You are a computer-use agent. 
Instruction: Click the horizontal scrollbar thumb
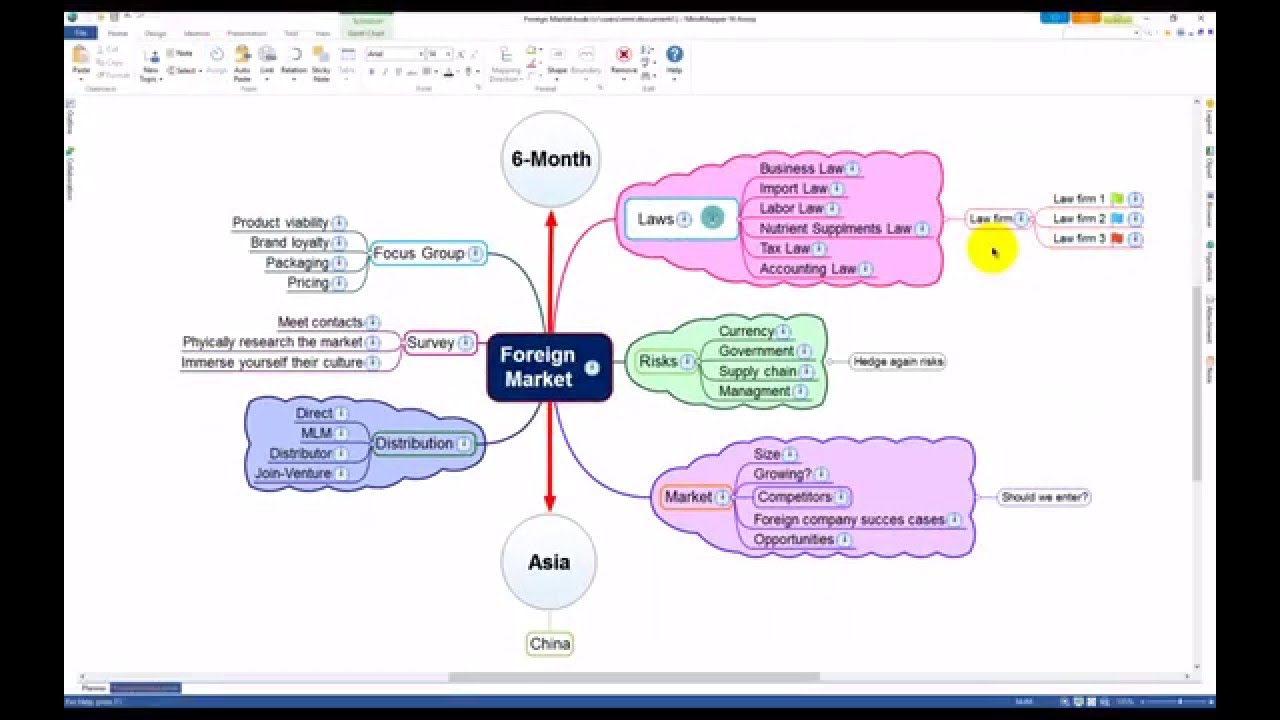coord(635,677)
